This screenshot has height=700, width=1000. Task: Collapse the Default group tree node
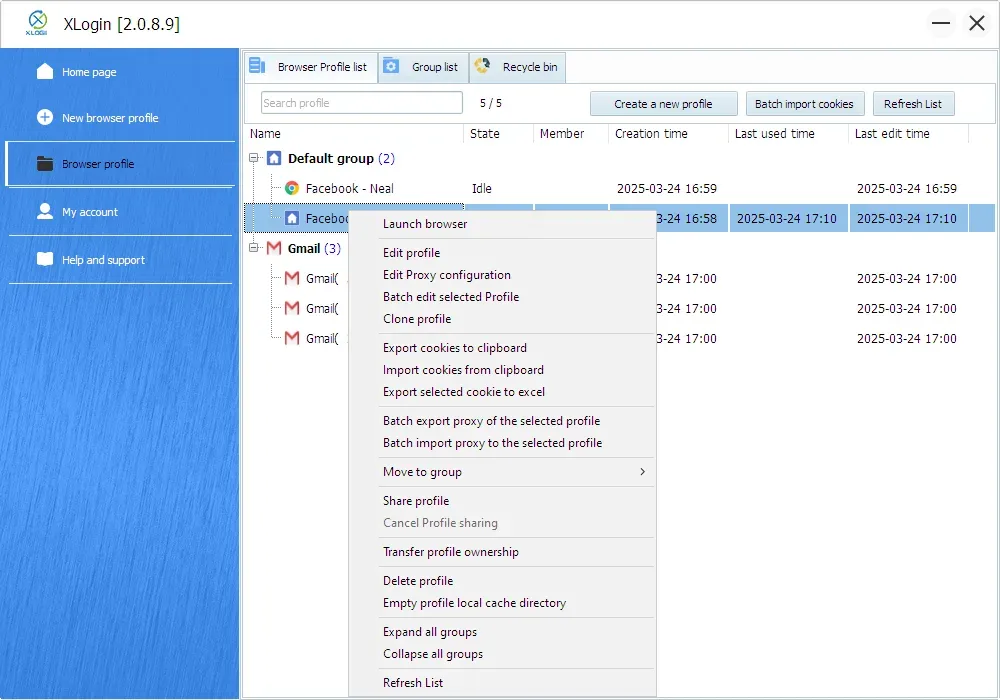tap(254, 157)
